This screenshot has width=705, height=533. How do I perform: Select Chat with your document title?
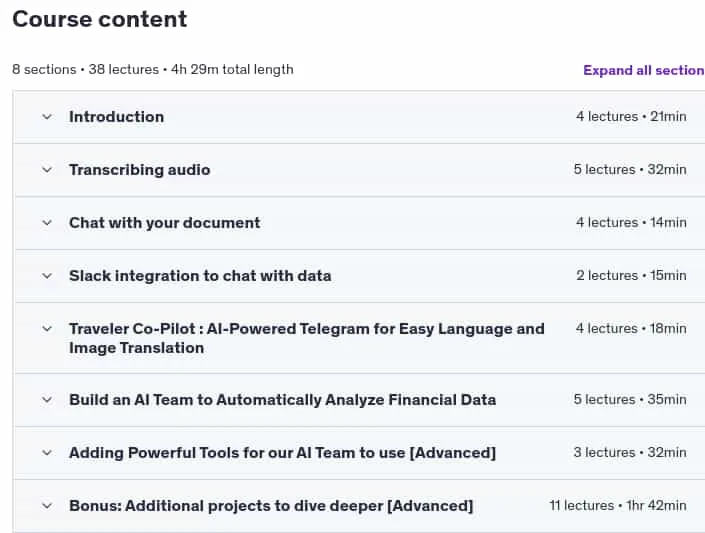tap(165, 223)
